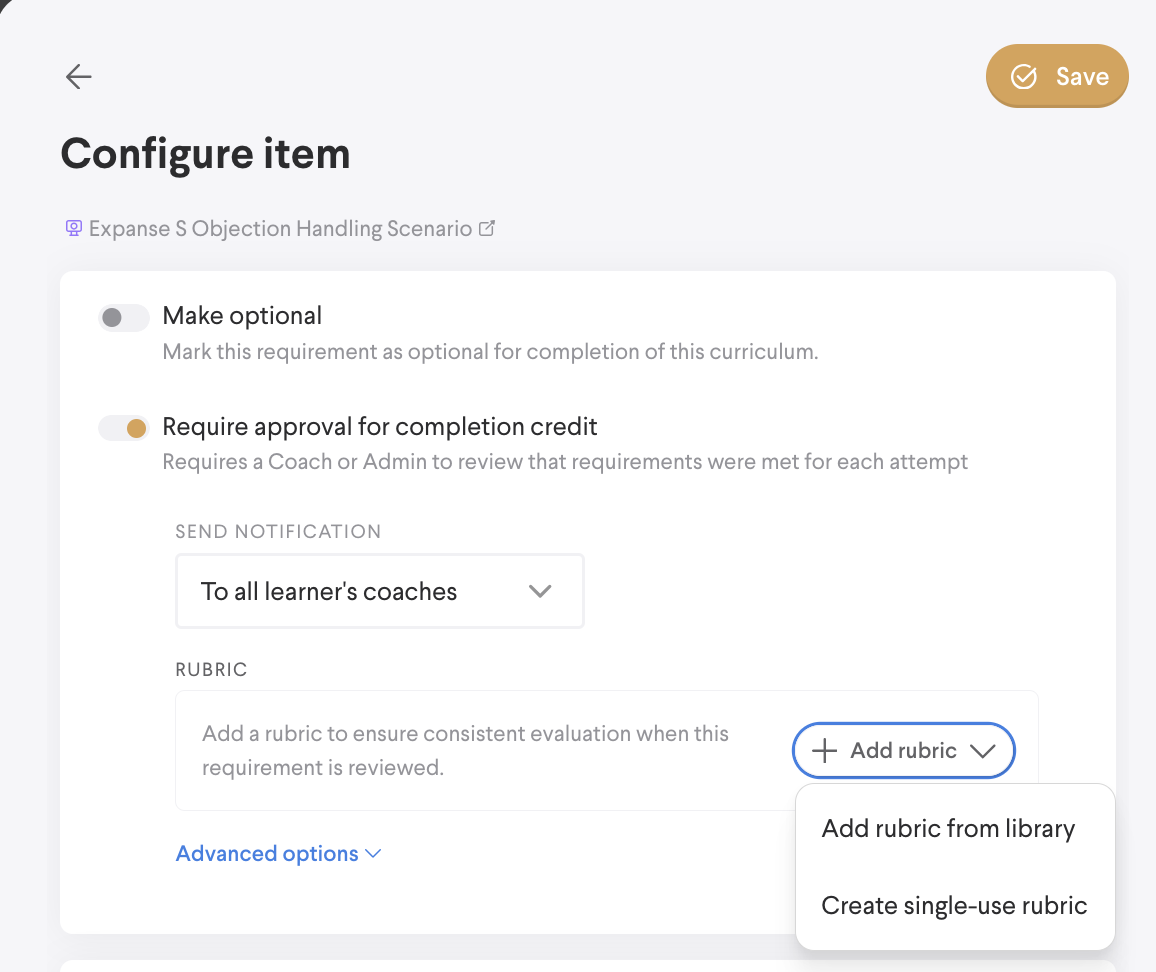This screenshot has height=972, width=1156.
Task: Expand Advanced options
Action: pos(267,854)
